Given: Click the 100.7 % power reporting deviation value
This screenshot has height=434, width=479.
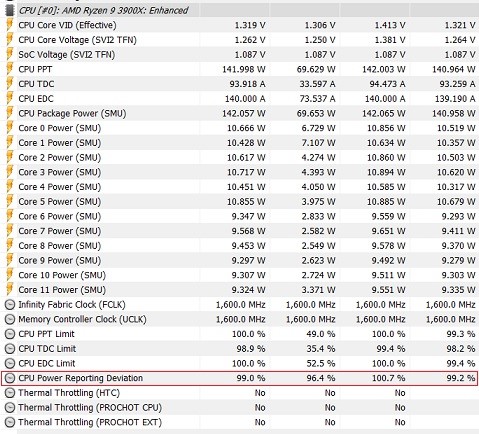Looking at the screenshot, I should (389, 378).
